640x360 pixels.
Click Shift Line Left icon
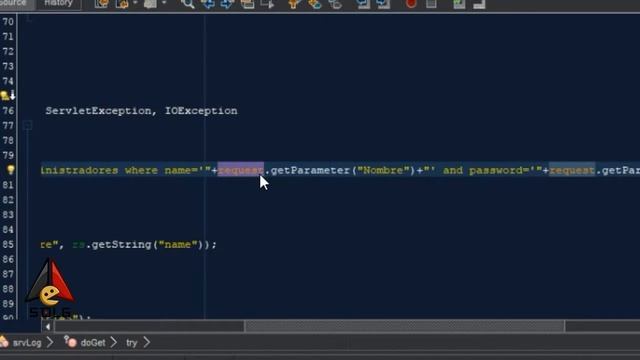(363, 4)
